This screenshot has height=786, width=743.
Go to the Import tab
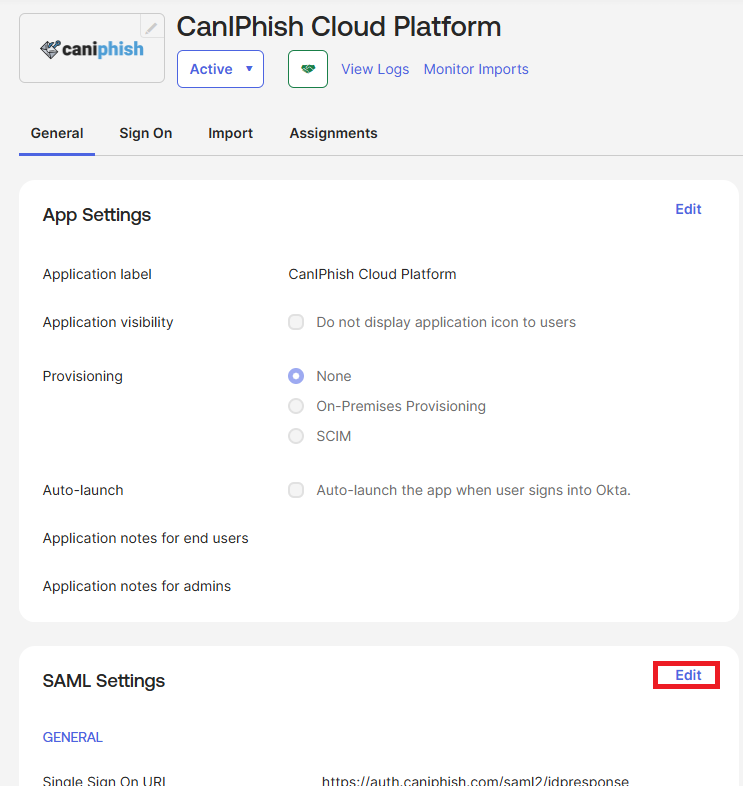pos(230,133)
